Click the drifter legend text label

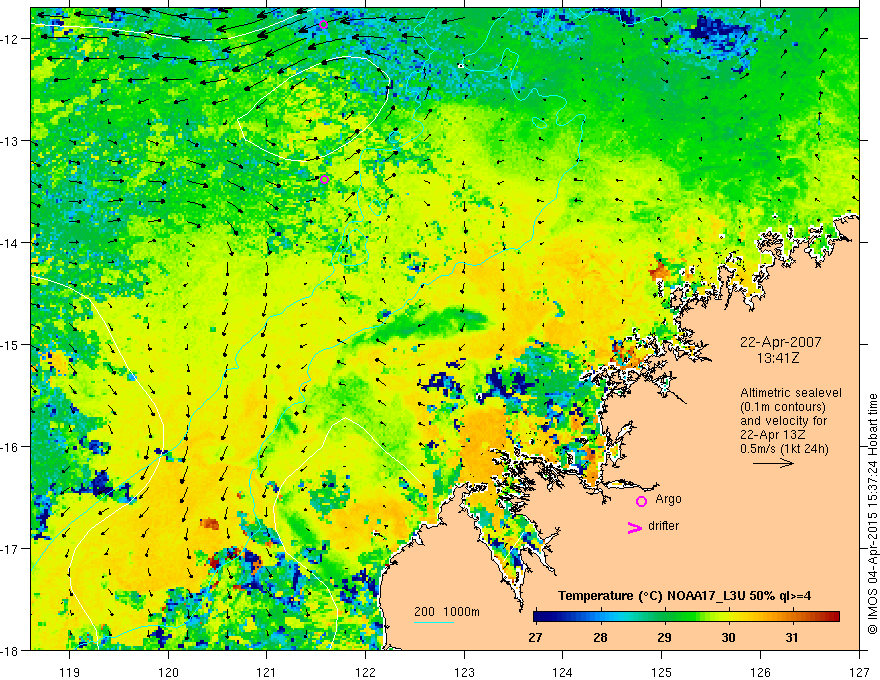coord(663,526)
